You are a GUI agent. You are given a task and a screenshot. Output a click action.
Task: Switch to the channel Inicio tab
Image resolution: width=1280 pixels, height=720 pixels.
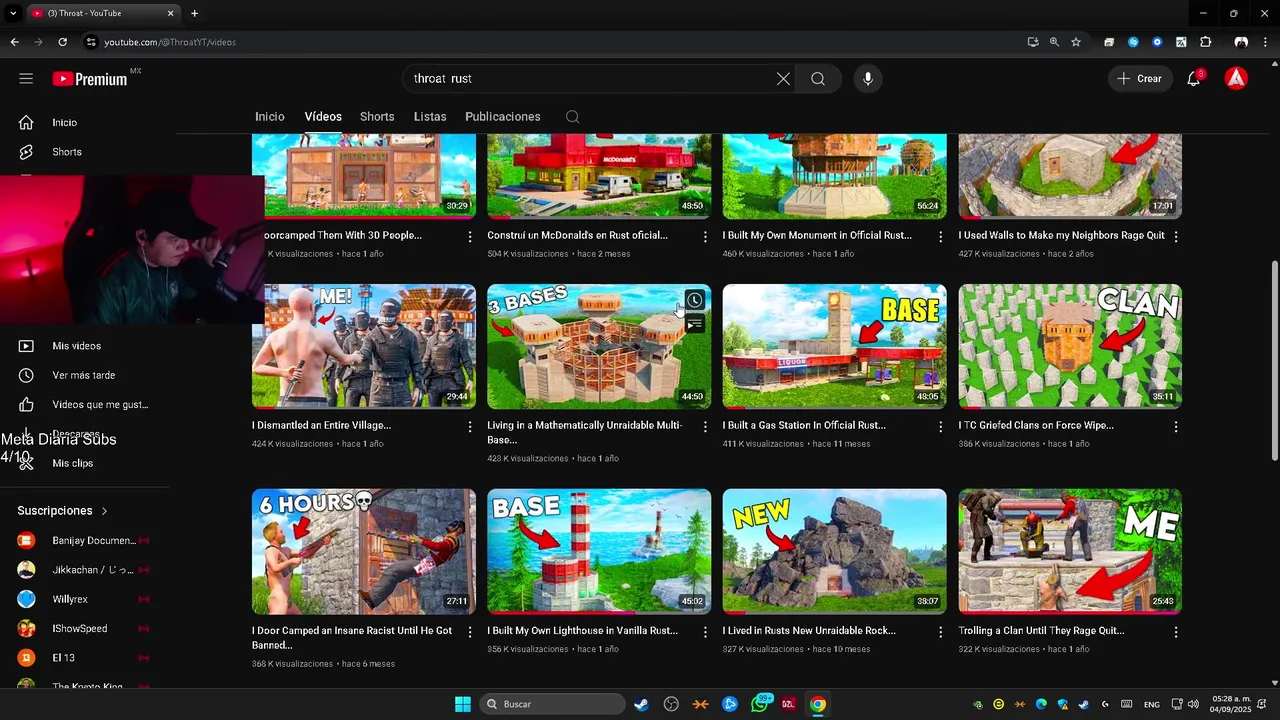pyautogui.click(x=270, y=117)
